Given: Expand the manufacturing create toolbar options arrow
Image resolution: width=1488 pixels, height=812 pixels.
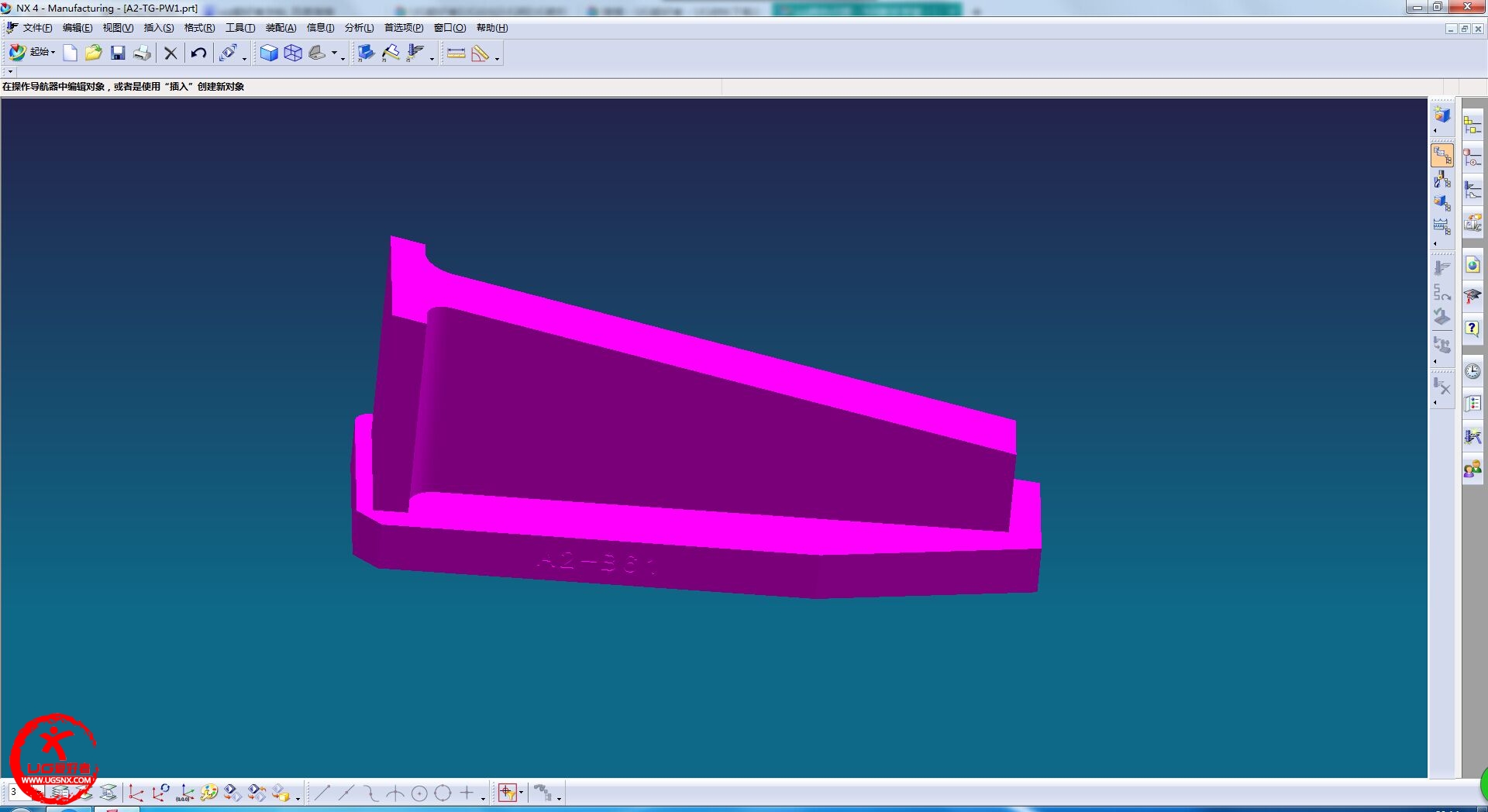Looking at the screenshot, I should [432, 59].
